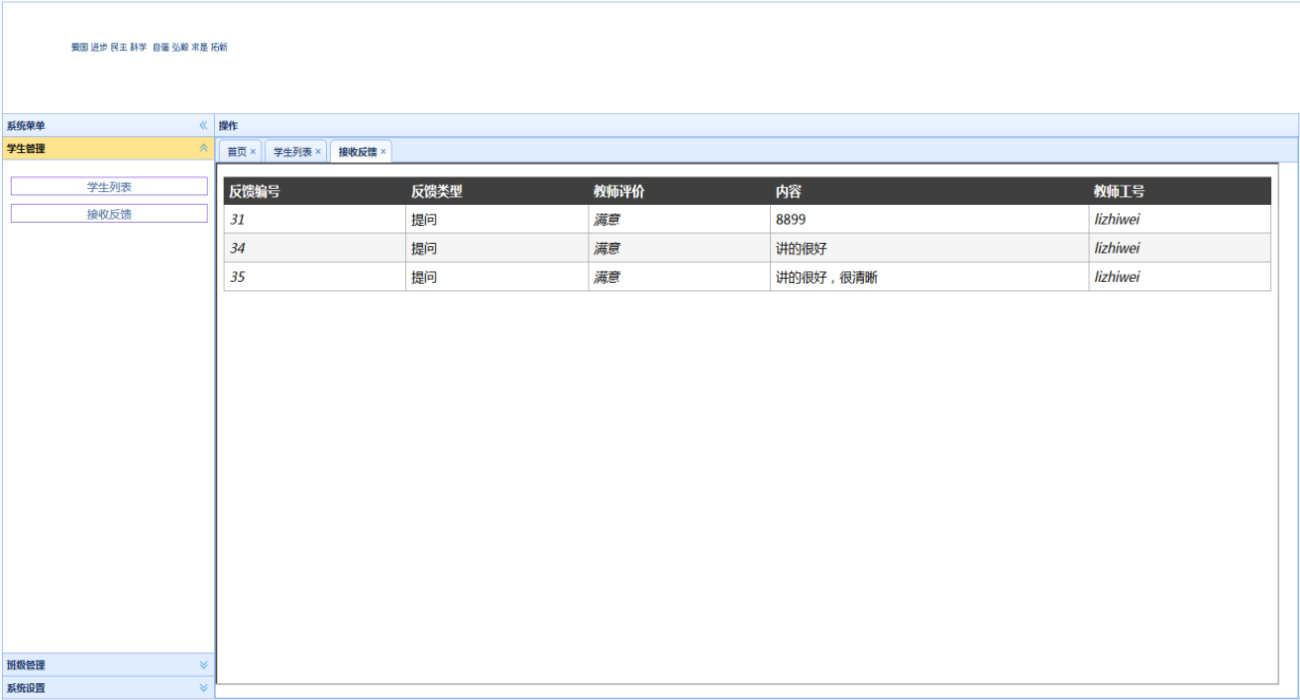Collapse the 学生管理 accordion section
The image size is (1300, 700).
tap(203, 149)
